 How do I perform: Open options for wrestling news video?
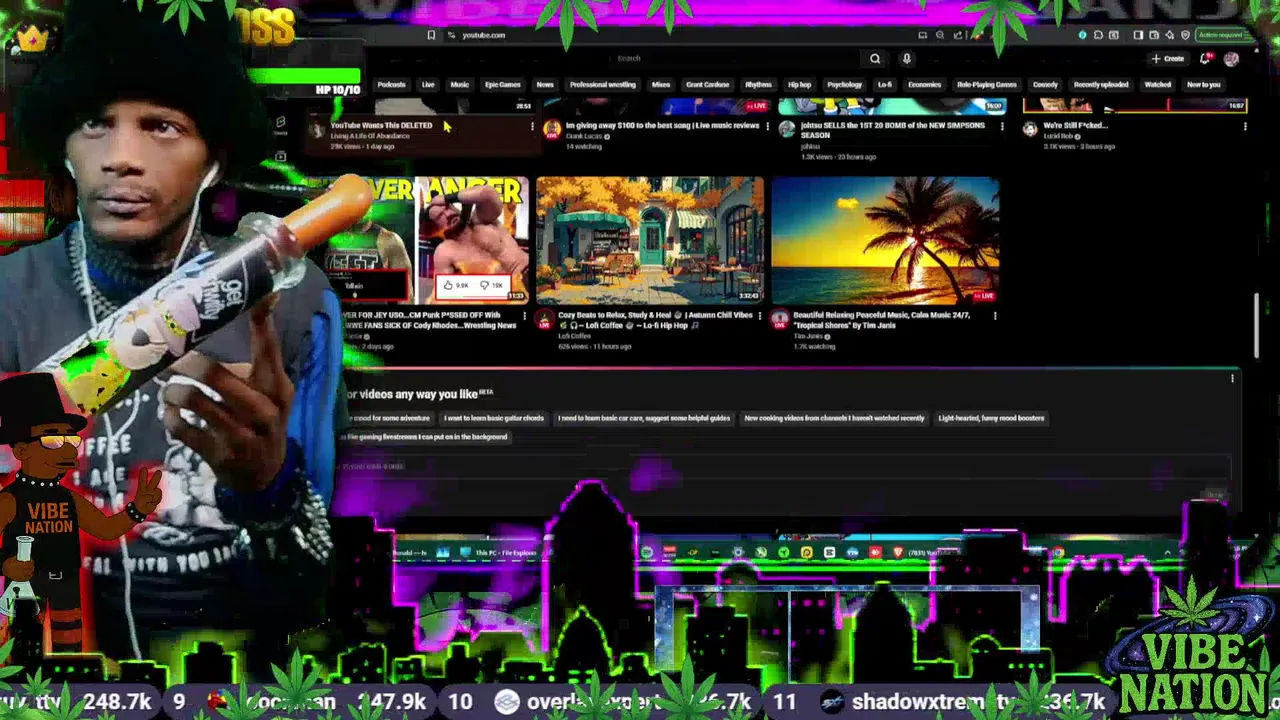click(x=524, y=316)
